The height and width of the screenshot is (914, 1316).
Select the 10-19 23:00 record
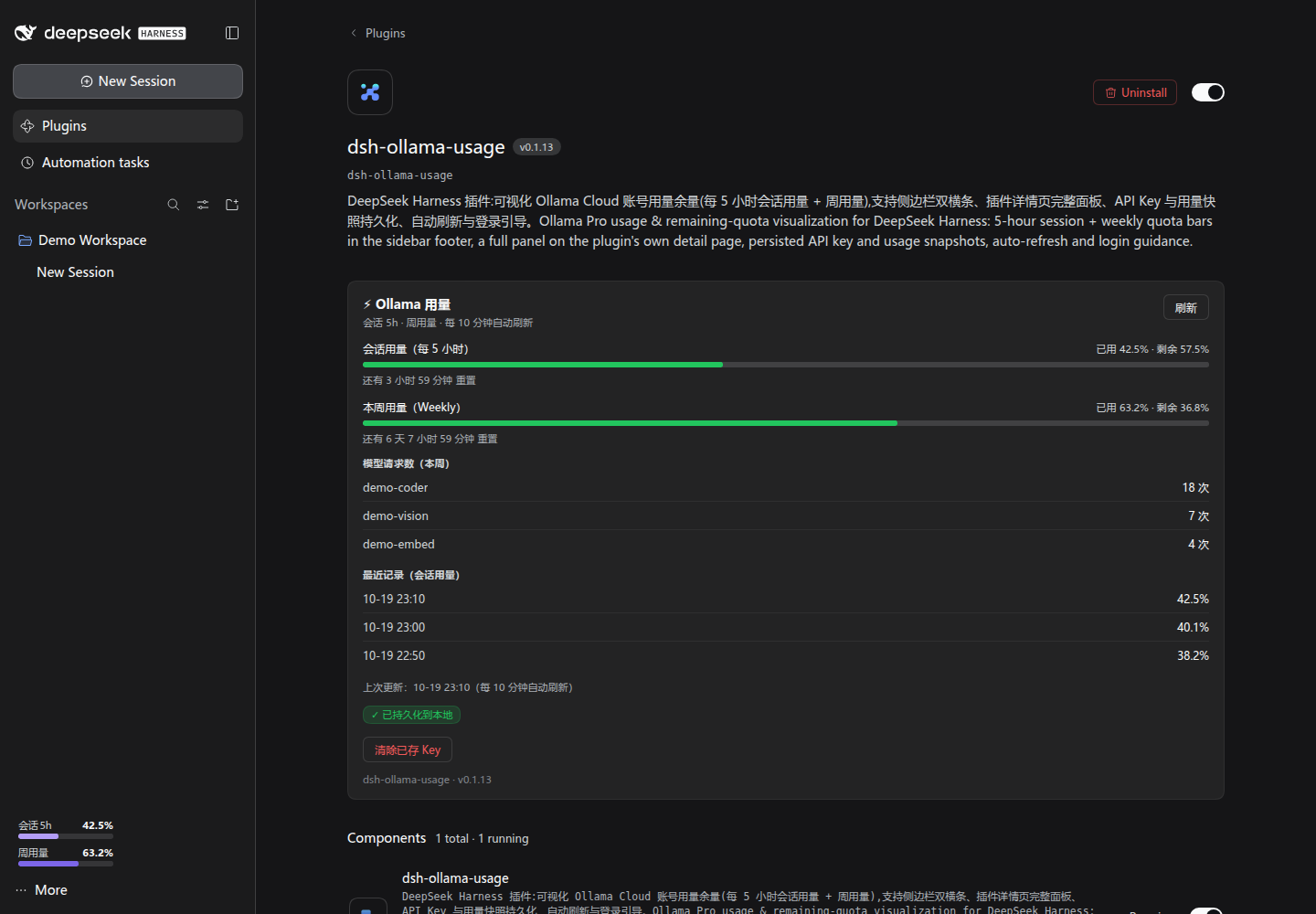[786, 628]
